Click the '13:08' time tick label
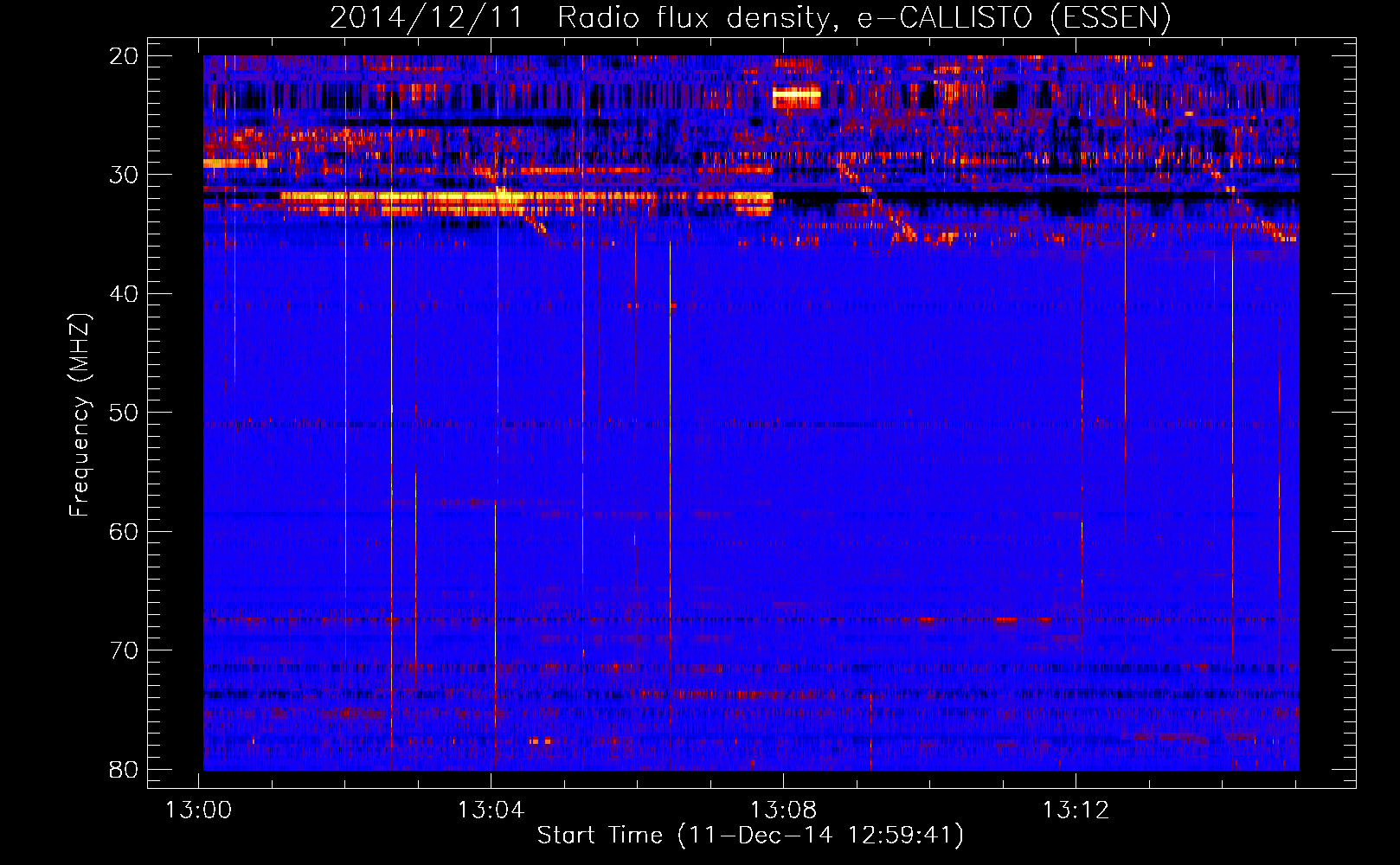This screenshot has height=865, width=1400. tap(783, 811)
